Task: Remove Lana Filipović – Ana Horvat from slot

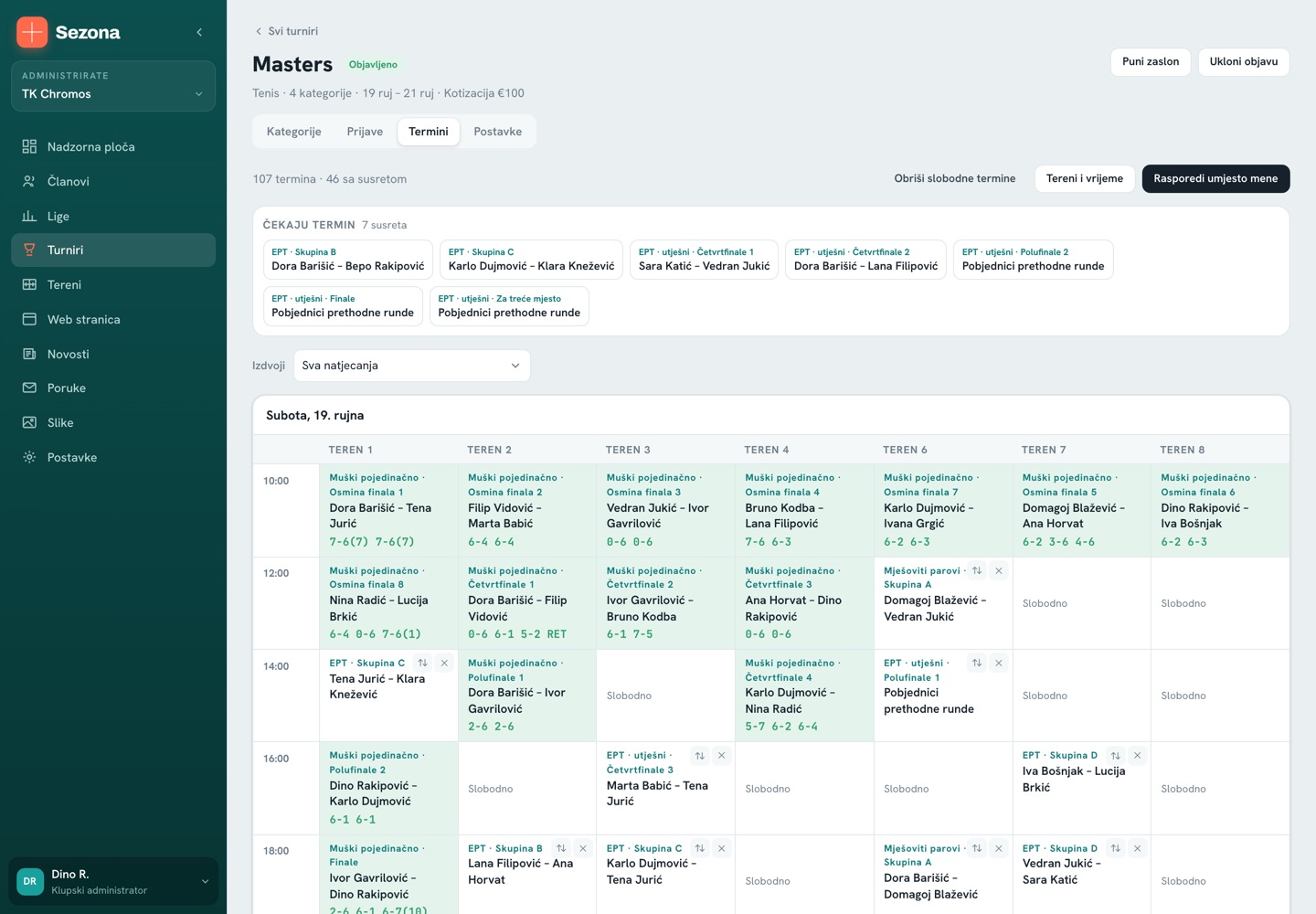Action: click(x=583, y=848)
